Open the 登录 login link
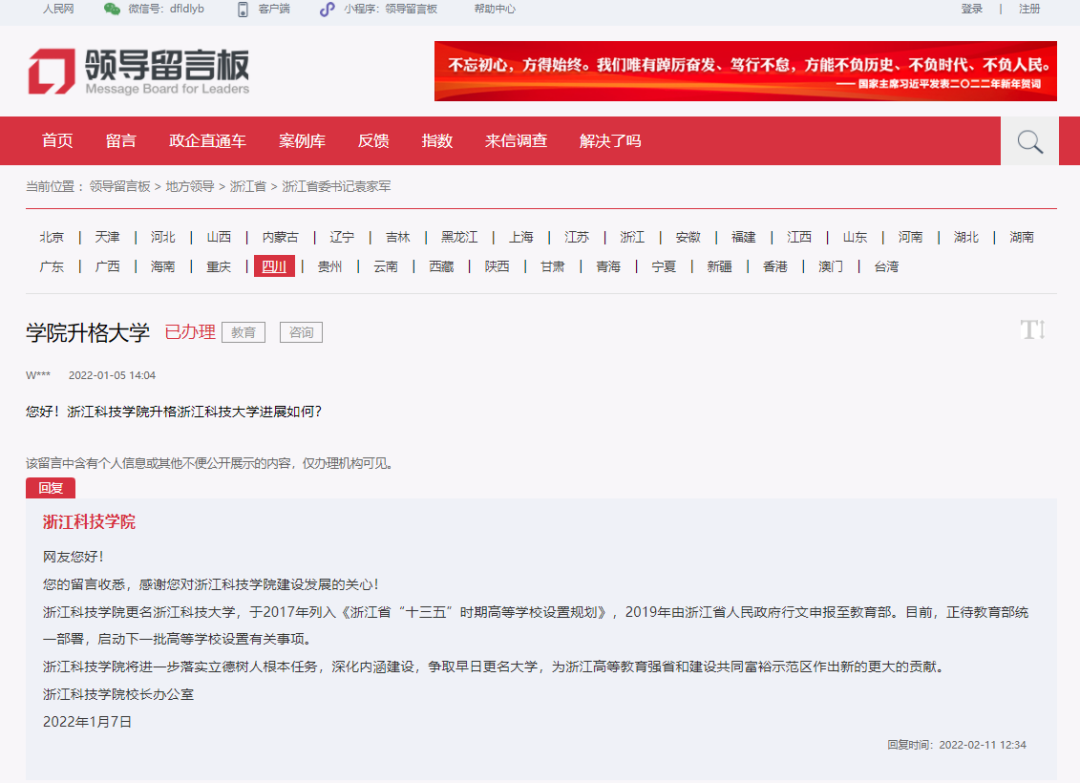The height and width of the screenshot is (783, 1080). (x=973, y=11)
